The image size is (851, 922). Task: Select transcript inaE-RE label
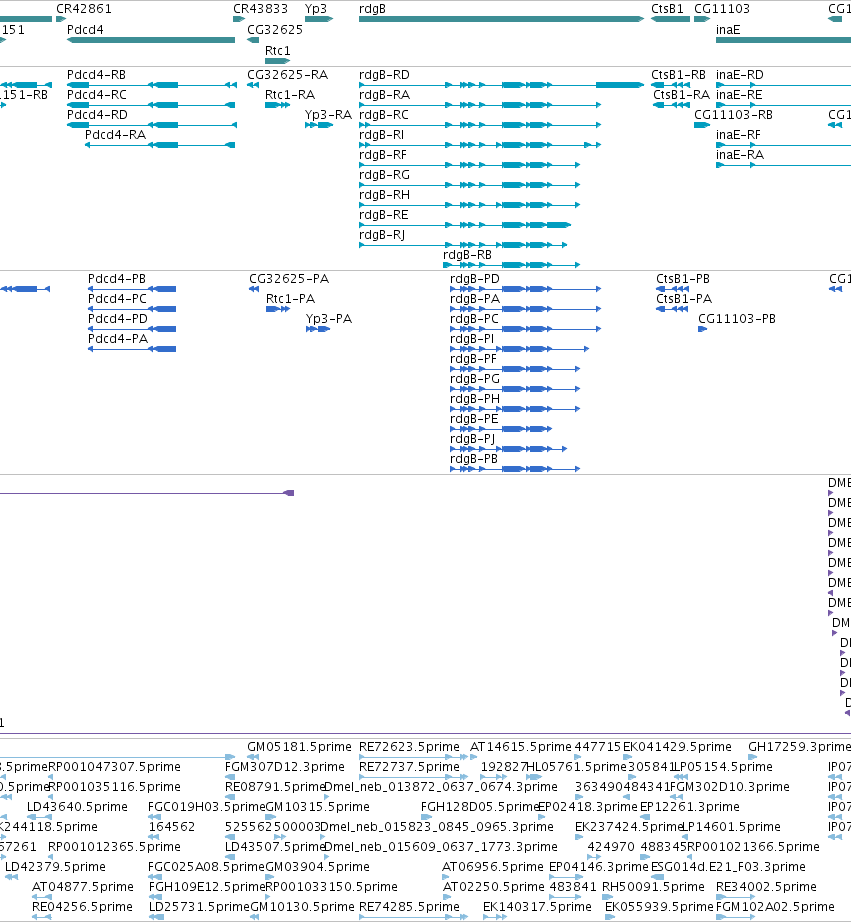coord(739,95)
